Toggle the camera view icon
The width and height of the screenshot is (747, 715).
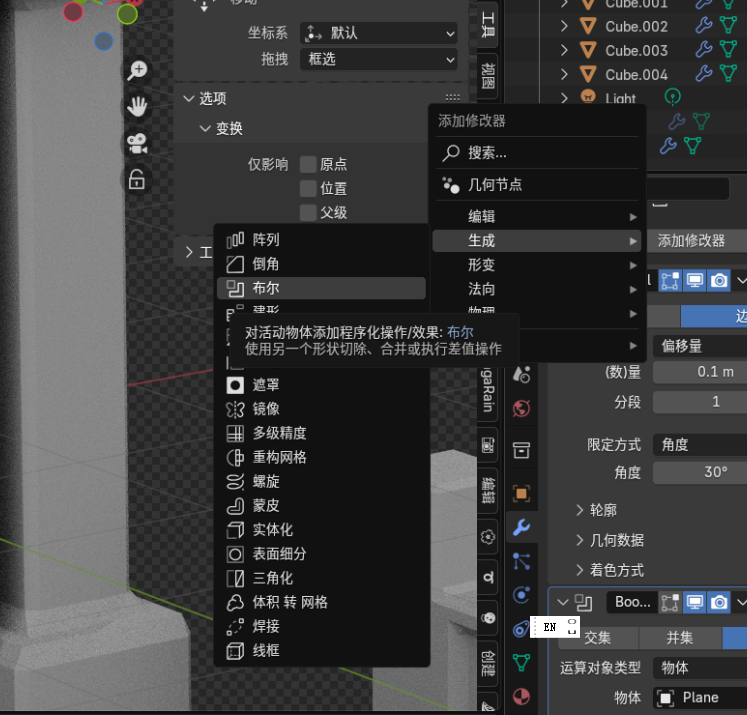coord(137,143)
